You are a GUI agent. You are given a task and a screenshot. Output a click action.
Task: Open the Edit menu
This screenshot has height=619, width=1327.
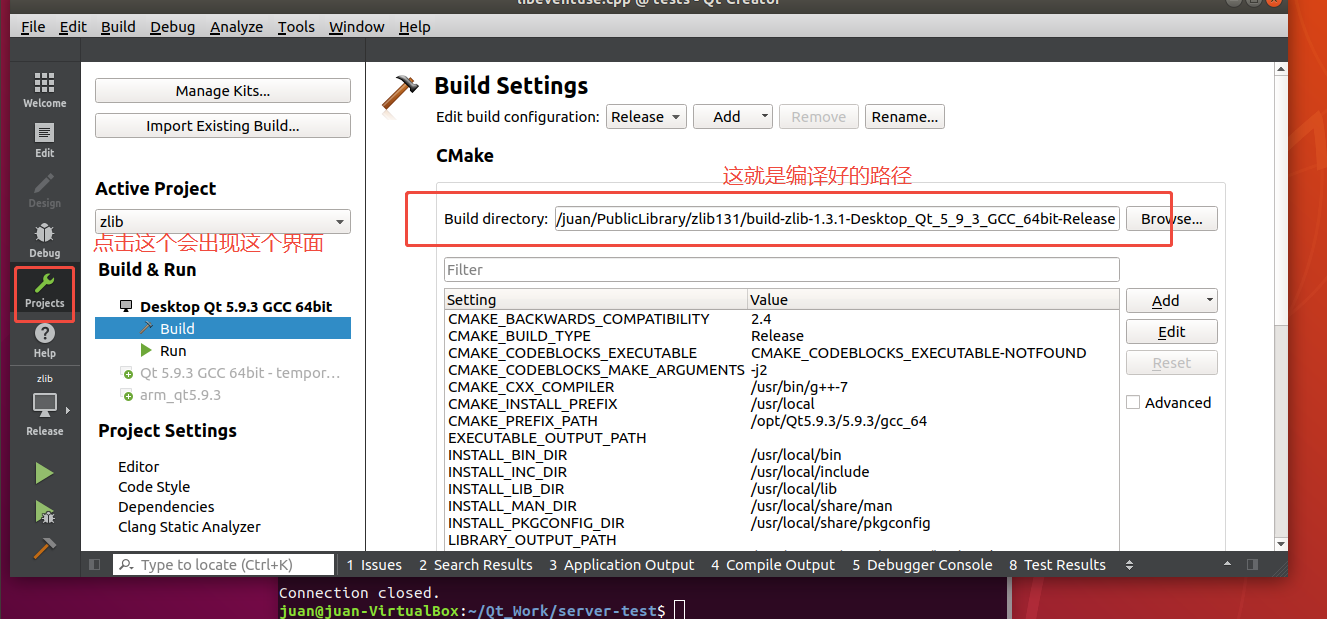[73, 27]
